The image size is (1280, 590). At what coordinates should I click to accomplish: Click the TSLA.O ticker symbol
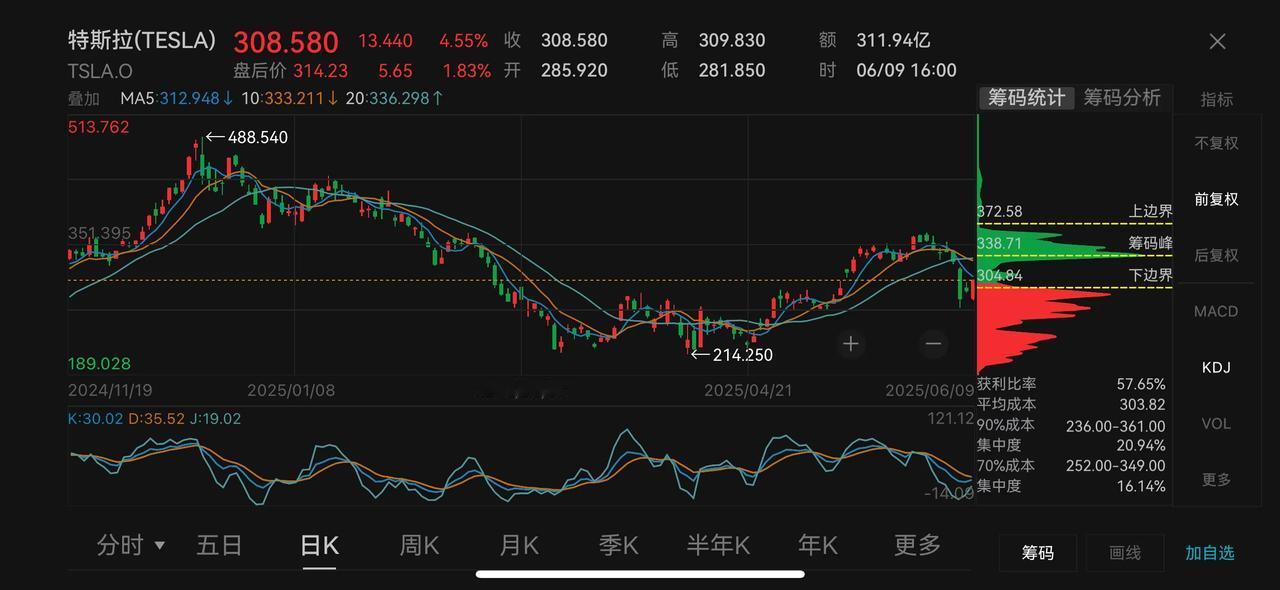pyautogui.click(x=100, y=71)
